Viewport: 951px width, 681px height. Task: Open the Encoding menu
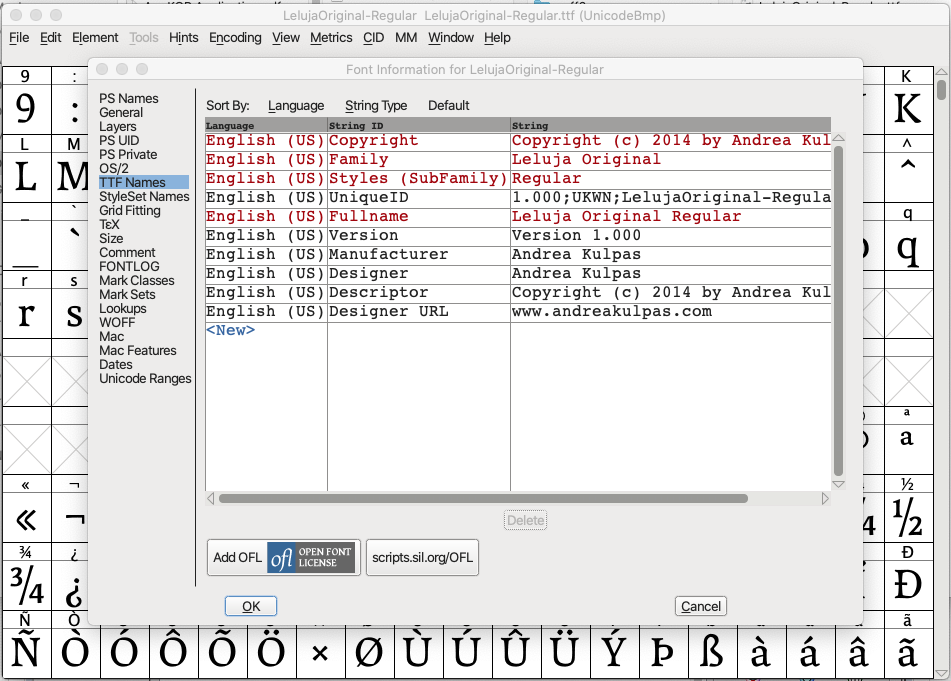click(235, 38)
